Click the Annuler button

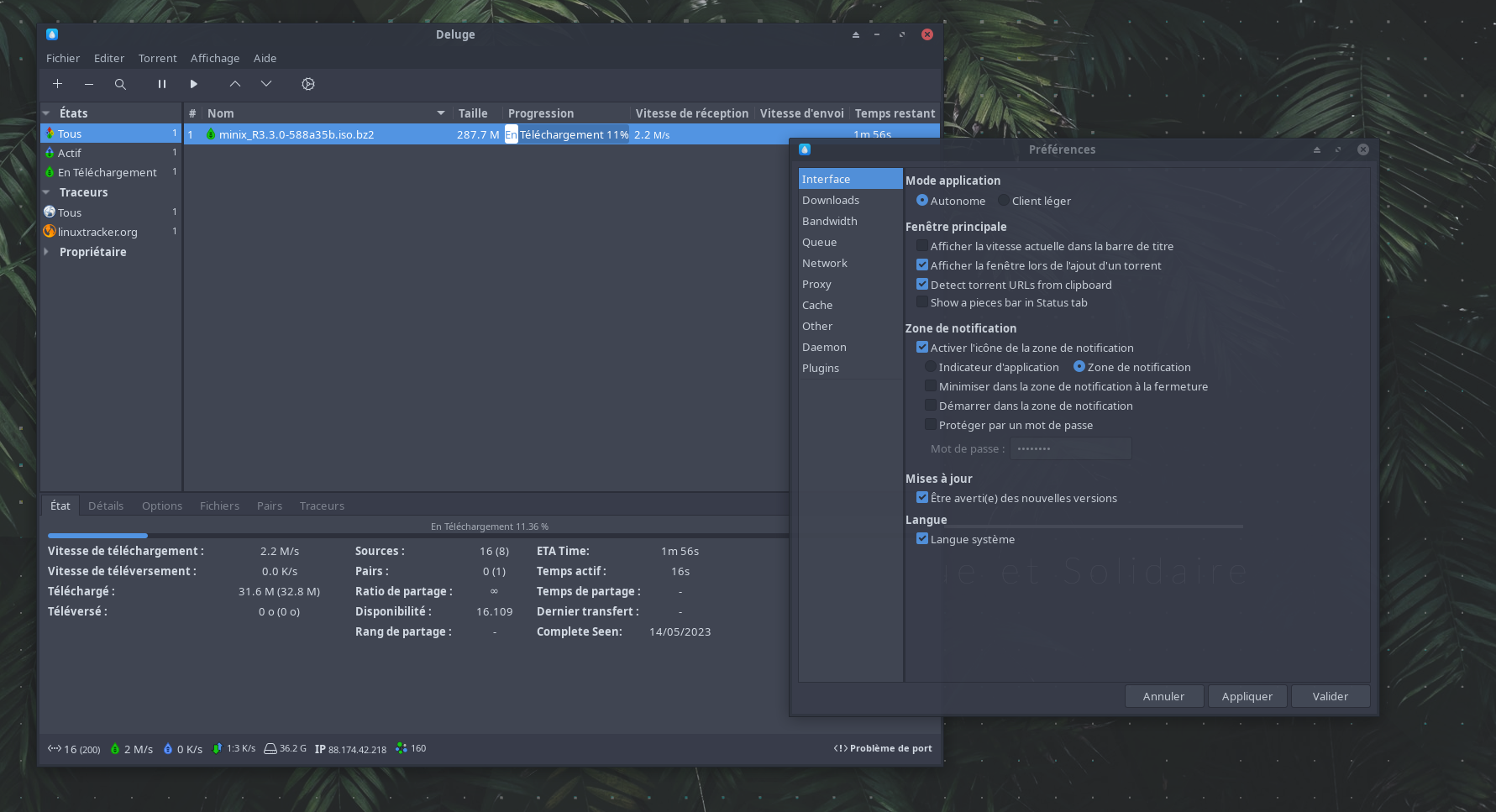click(1163, 696)
